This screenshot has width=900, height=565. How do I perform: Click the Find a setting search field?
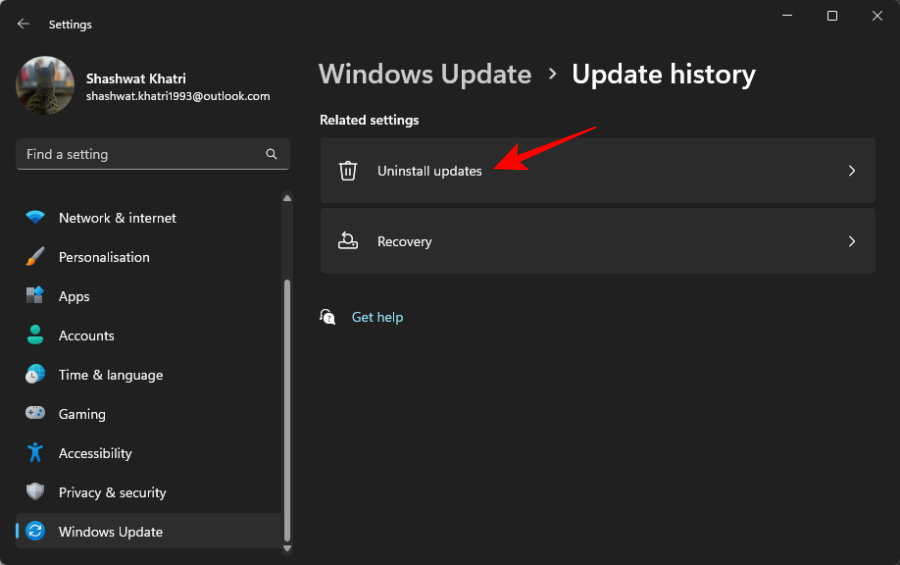point(140,155)
